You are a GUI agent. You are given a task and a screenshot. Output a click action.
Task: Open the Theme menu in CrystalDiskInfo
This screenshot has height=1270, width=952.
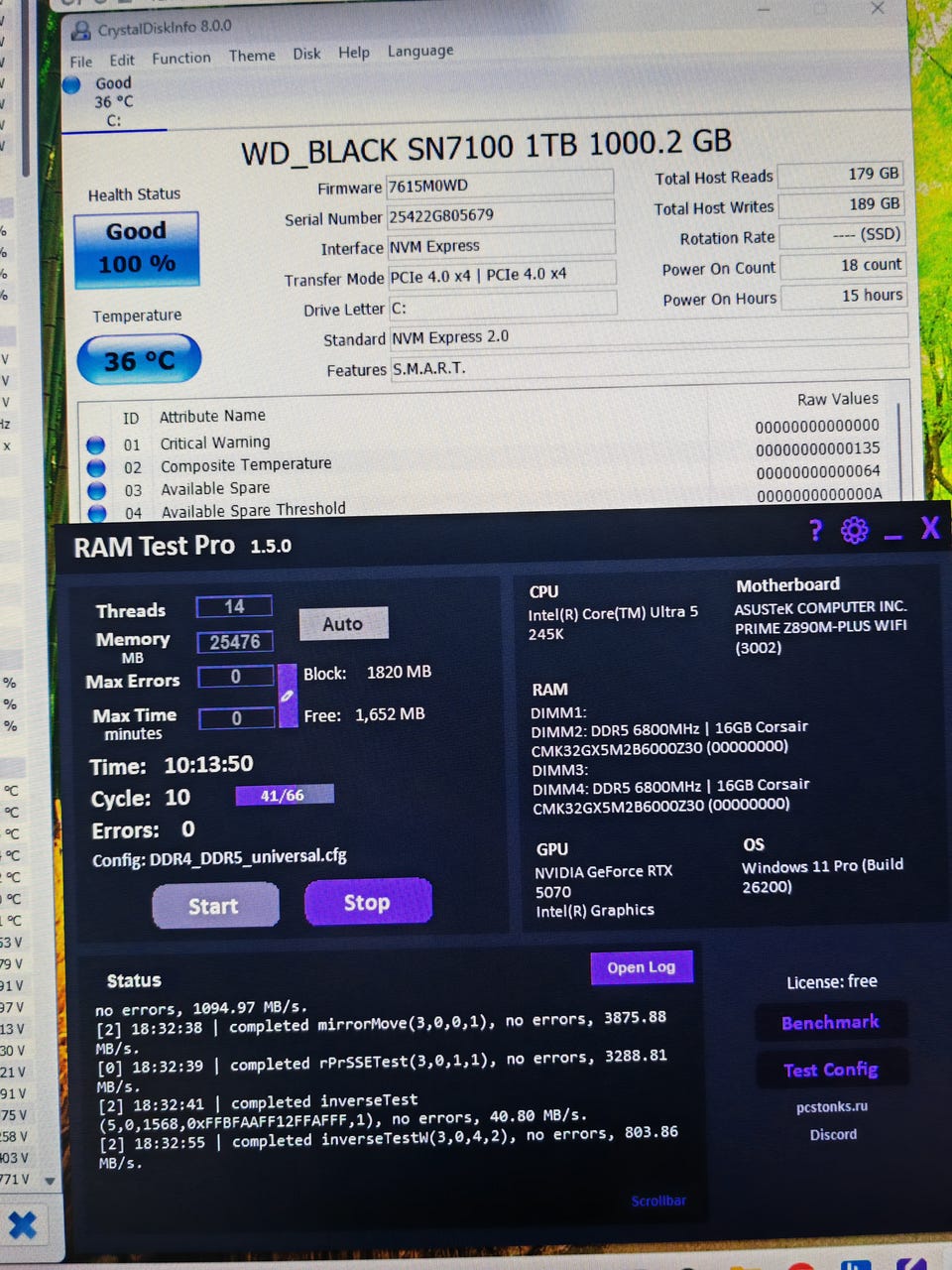click(x=252, y=56)
